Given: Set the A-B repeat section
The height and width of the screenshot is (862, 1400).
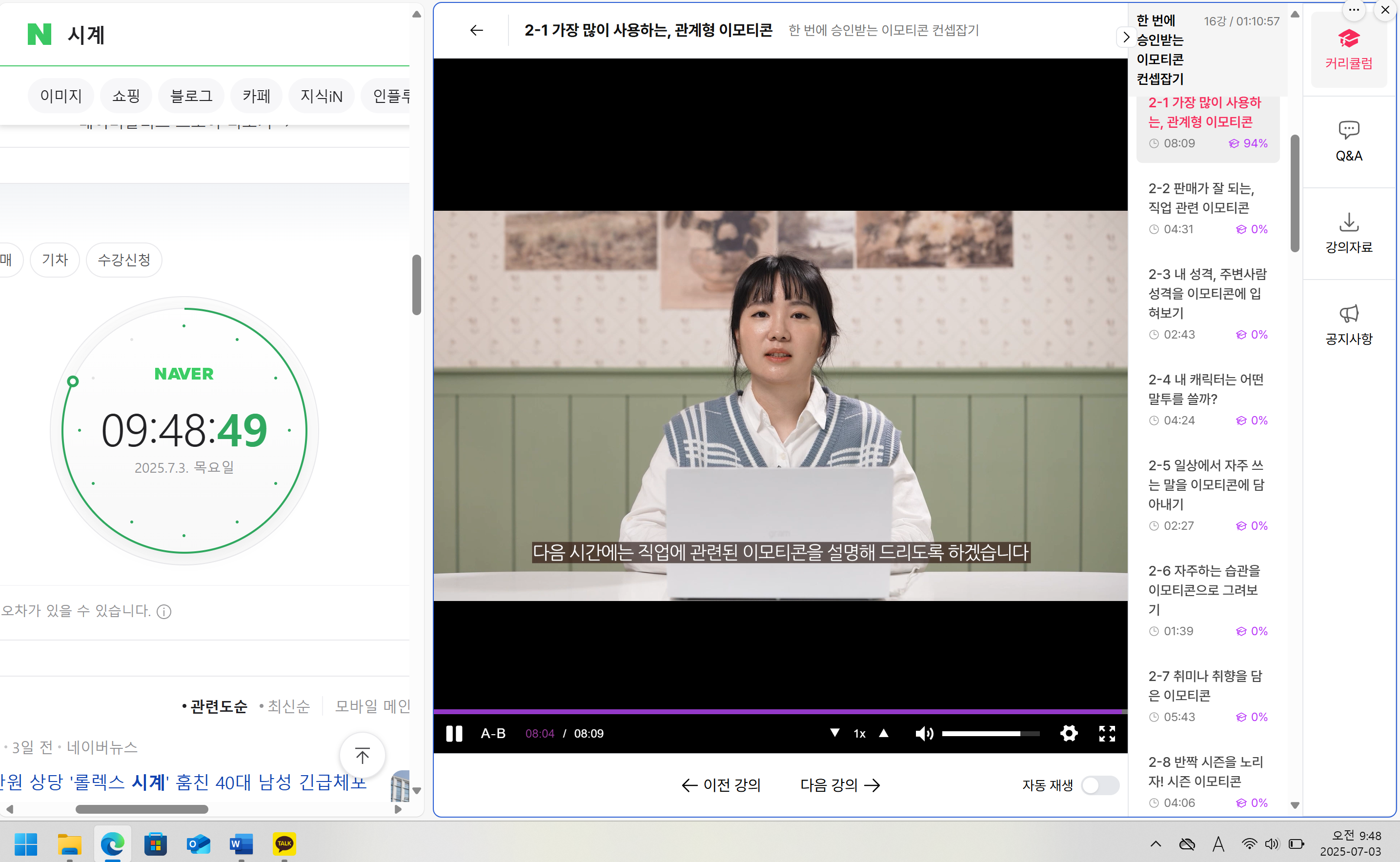Looking at the screenshot, I should point(493,733).
